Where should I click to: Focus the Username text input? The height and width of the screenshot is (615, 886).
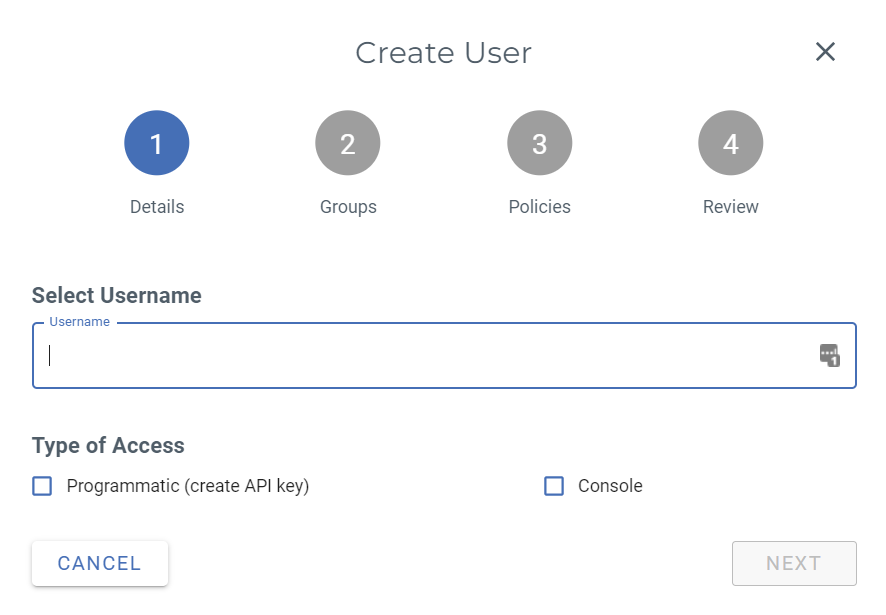[420, 356]
